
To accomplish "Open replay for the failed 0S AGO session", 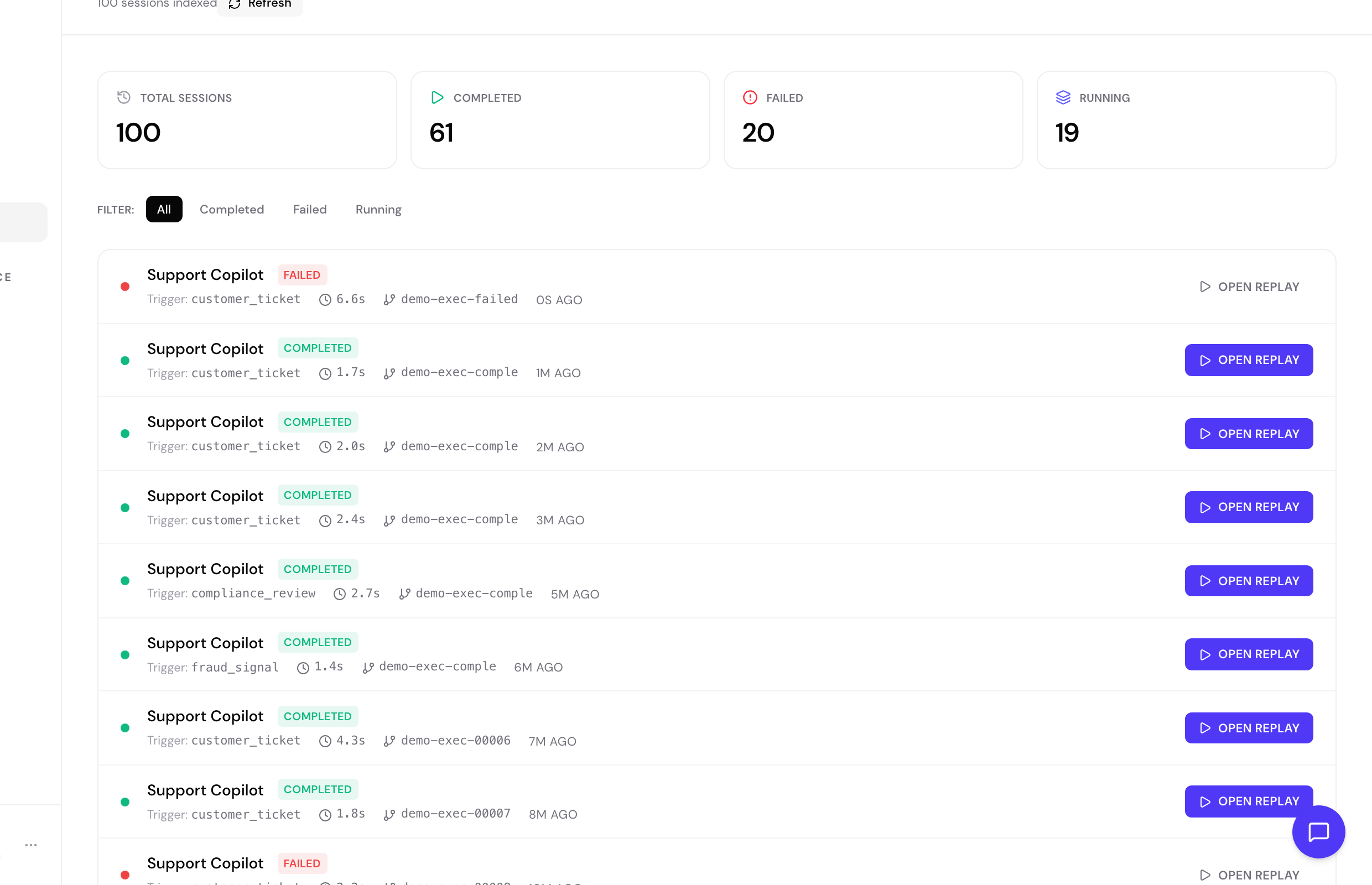I will pyautogui.click(x=1249, y=286).
